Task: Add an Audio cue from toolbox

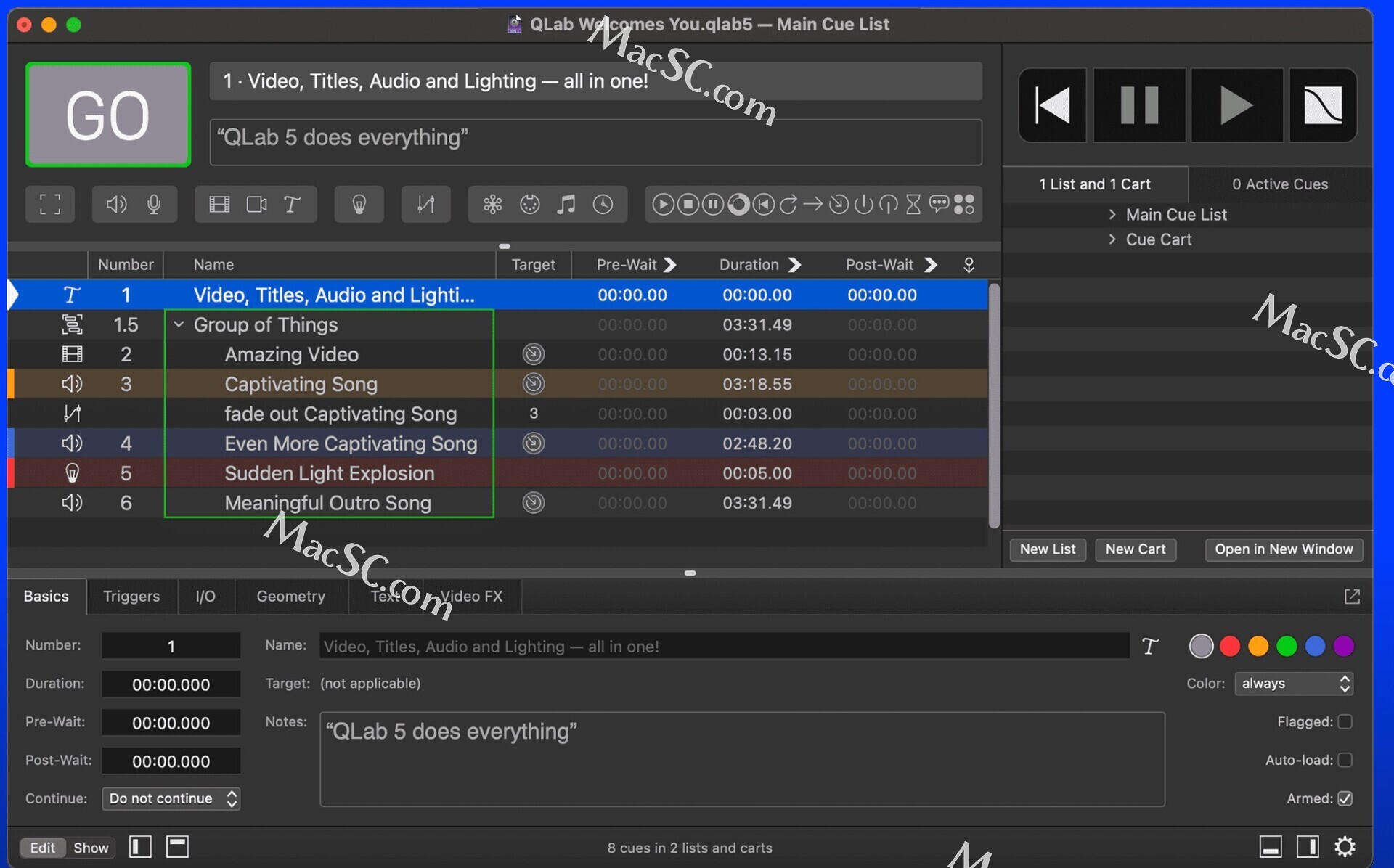Action: tap(116, 205)
